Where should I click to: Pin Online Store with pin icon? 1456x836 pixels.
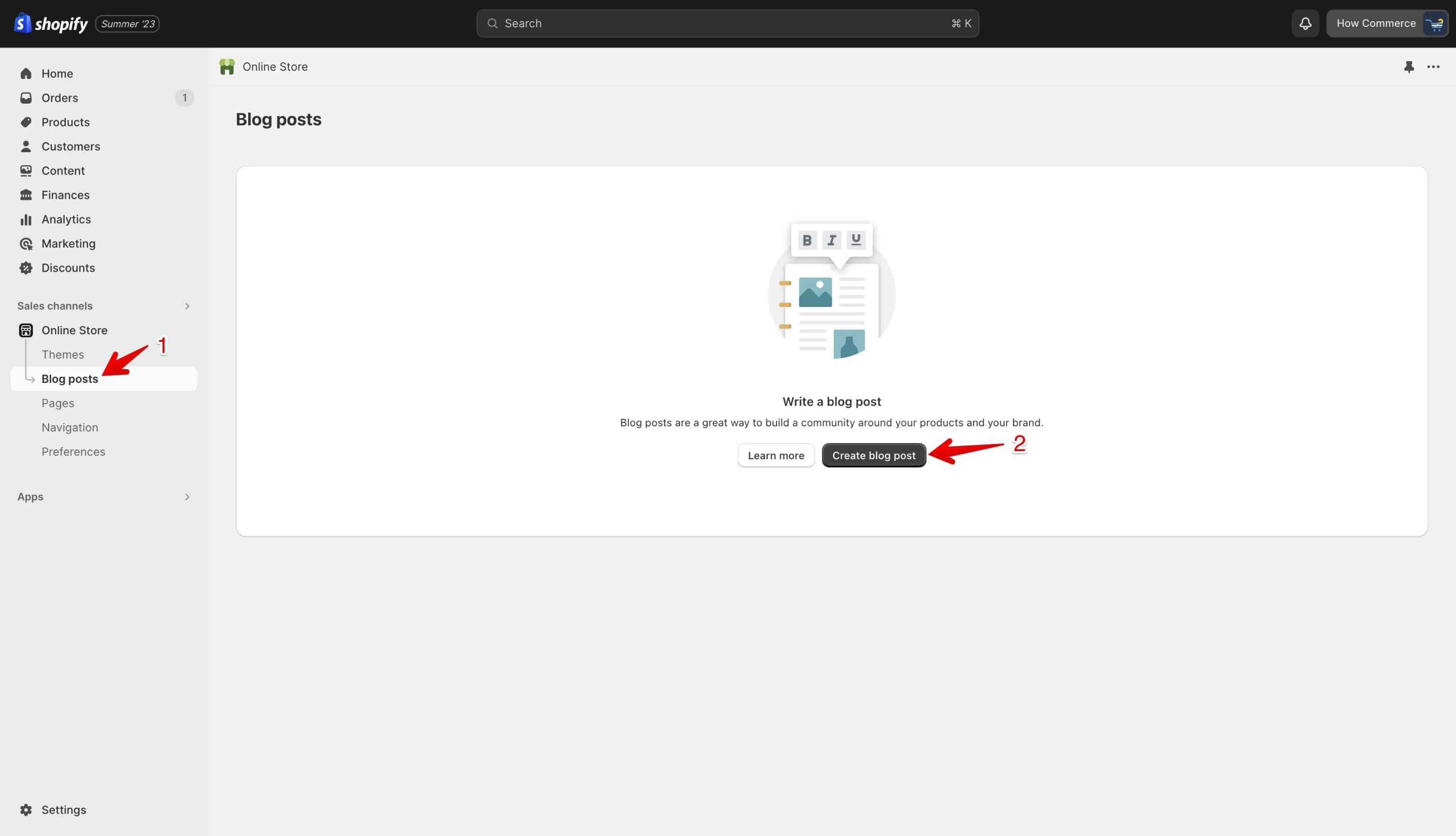pos(1409,67)
